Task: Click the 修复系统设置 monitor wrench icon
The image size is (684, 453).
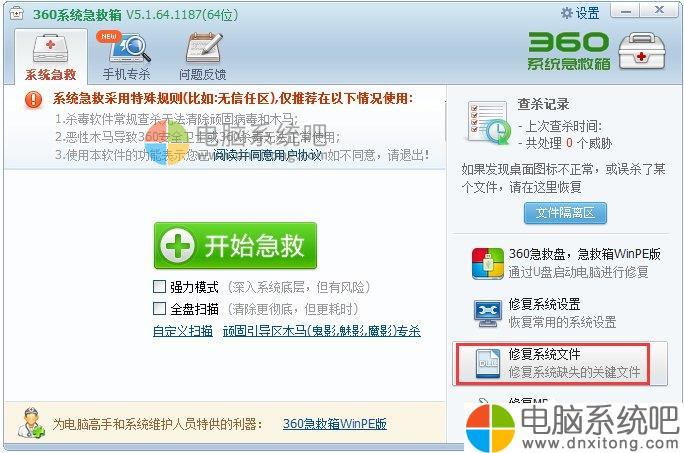Action: (488, 313)
